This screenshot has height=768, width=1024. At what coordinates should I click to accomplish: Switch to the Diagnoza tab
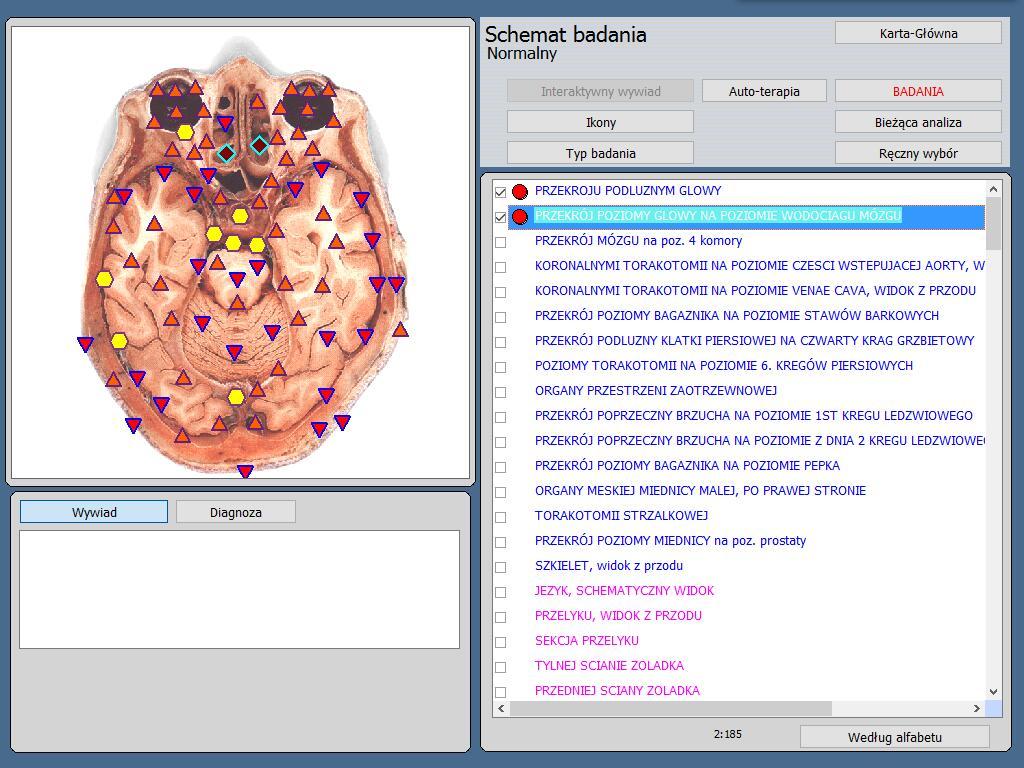tap(236, 512)
